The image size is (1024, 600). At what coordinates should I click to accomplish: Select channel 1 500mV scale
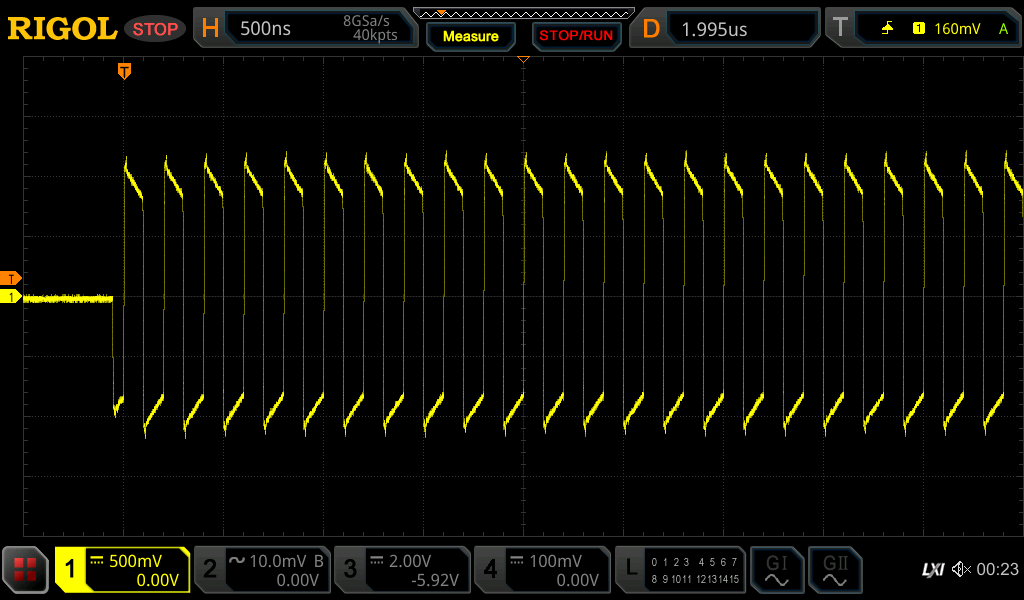(x=135, y=561)
